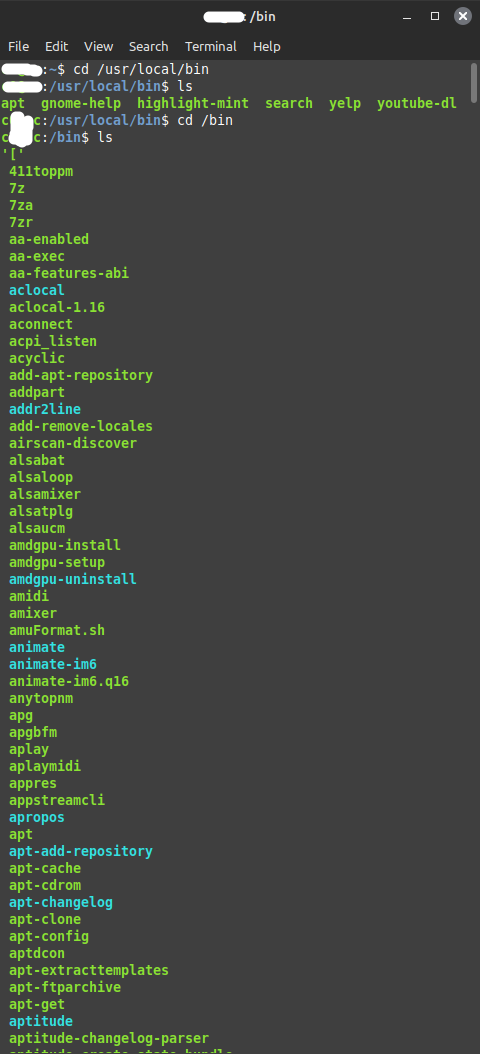This screenshot has height=1054, width=480.
Task: Open the Search menu
Action: [x=149, y=46]
